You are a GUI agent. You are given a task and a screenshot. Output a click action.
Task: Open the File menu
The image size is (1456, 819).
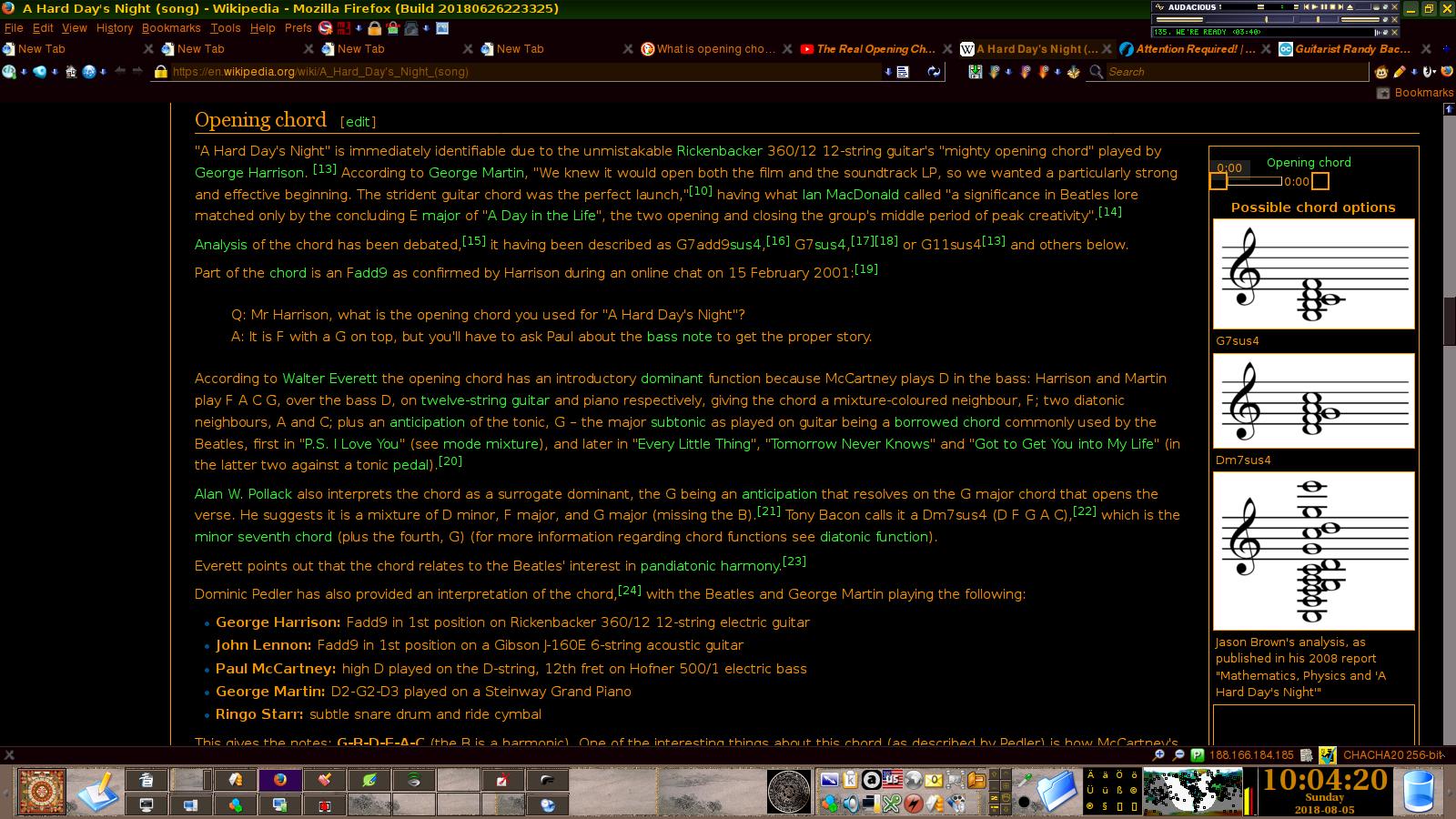click(14, 28)
